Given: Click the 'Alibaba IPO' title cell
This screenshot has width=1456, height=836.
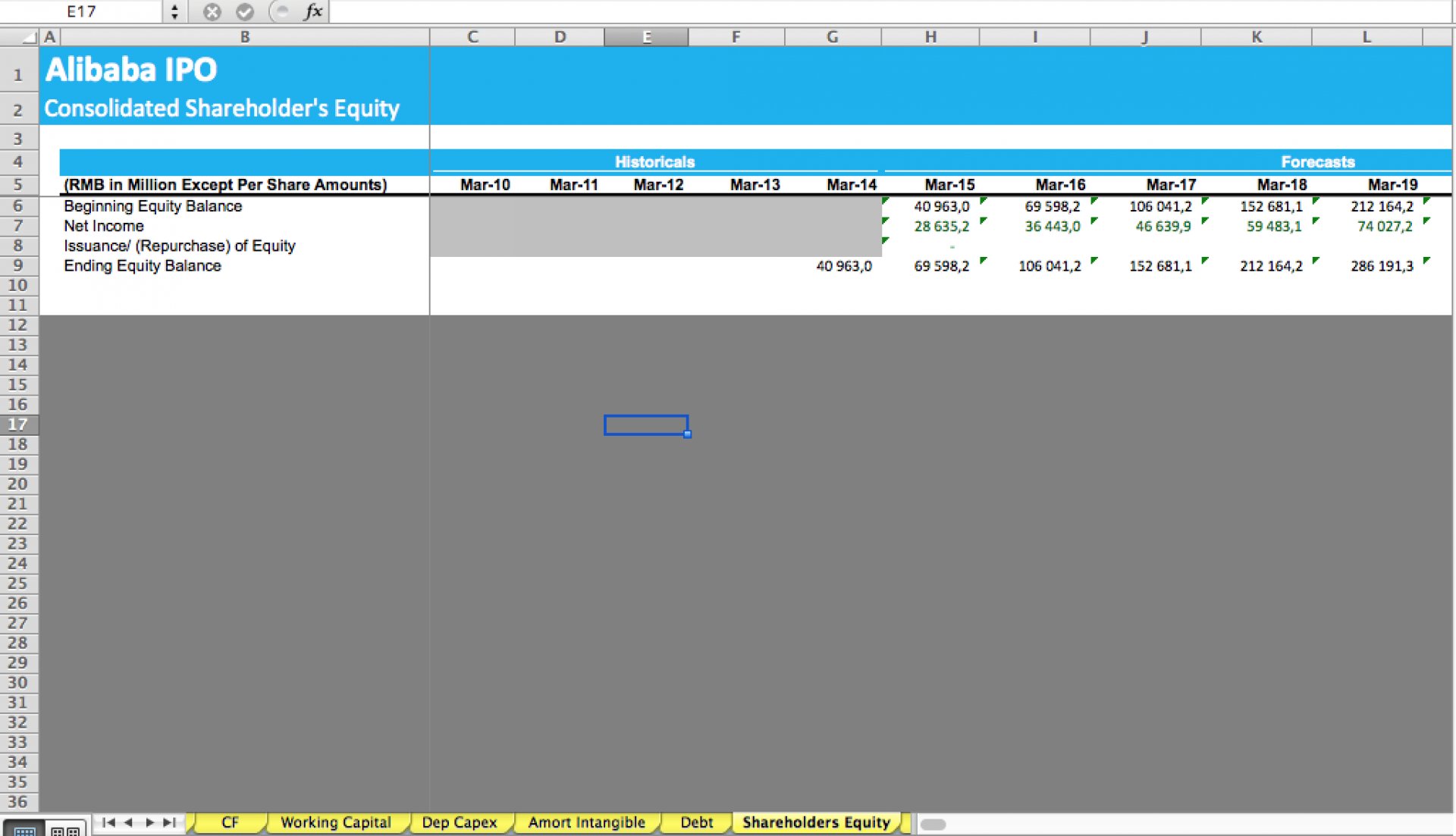Looking at the screenshot, I should tap(131, 70).
